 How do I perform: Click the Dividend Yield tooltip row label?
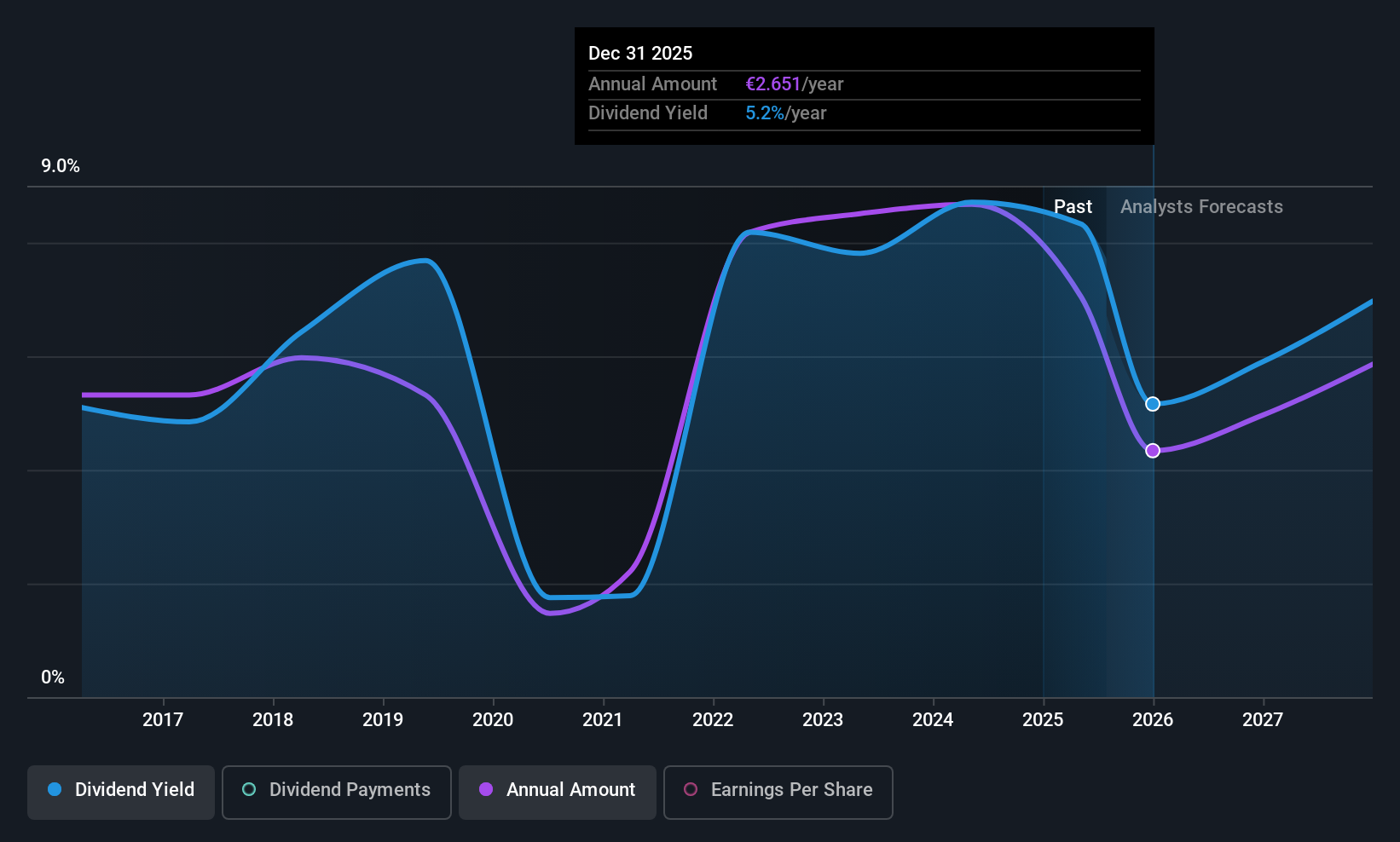(648, 113)
